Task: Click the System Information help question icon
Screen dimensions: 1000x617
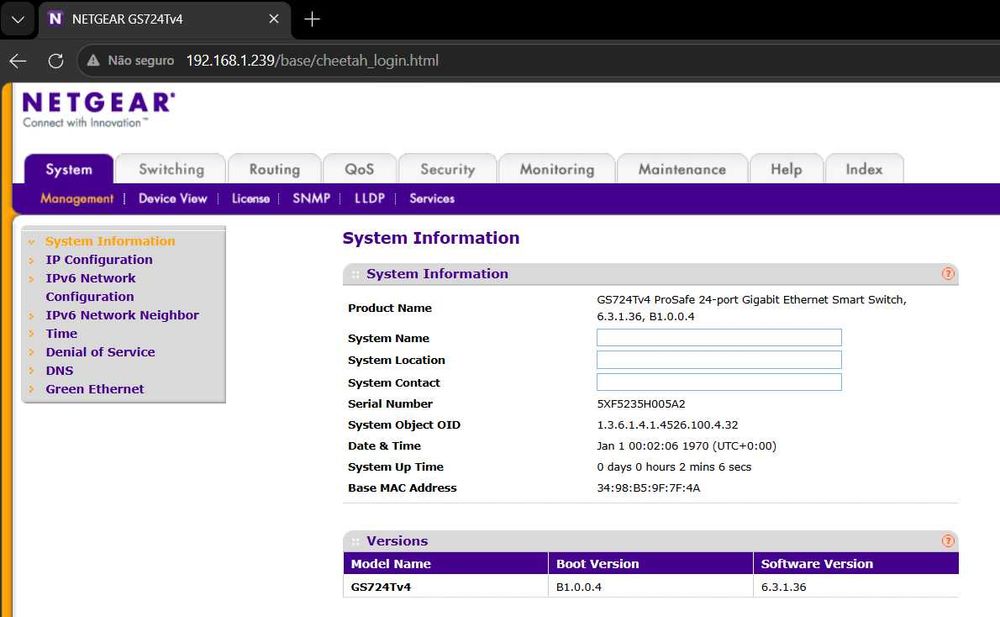Action: click(x=948, y=274)
